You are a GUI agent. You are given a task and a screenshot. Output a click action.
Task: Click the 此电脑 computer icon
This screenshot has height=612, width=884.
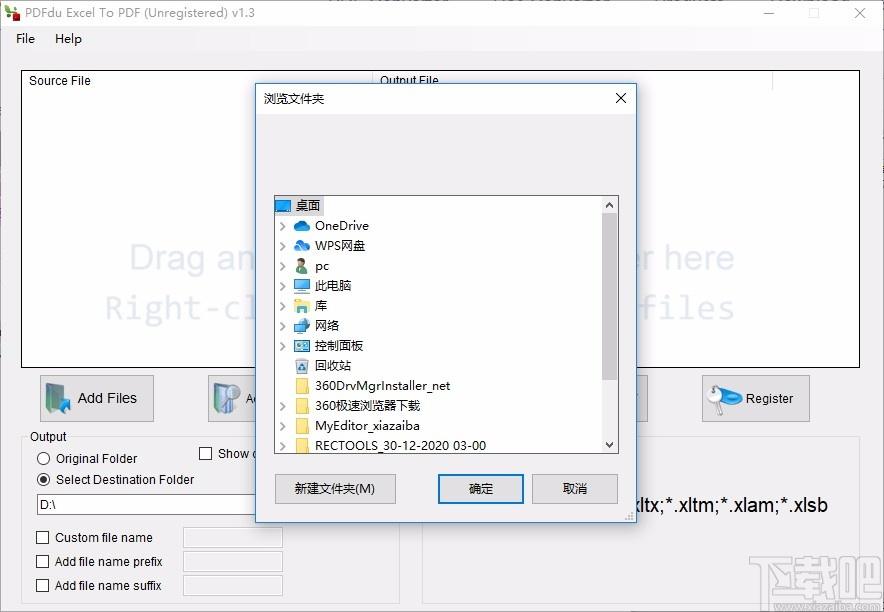pyautogui.click(x=302, y=286)
